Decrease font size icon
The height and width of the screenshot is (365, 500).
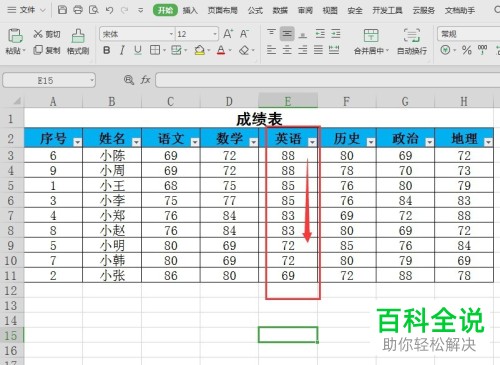(244, 34)
